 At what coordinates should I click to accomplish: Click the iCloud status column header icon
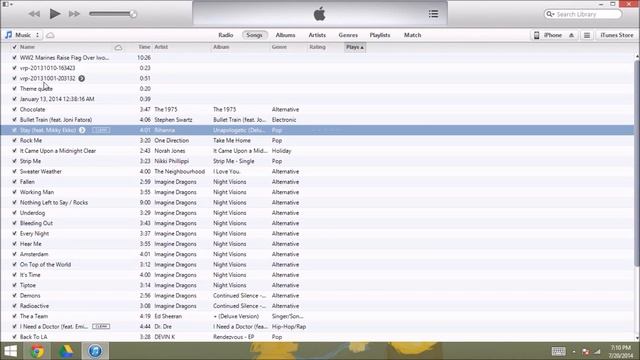tap(118, 48)
